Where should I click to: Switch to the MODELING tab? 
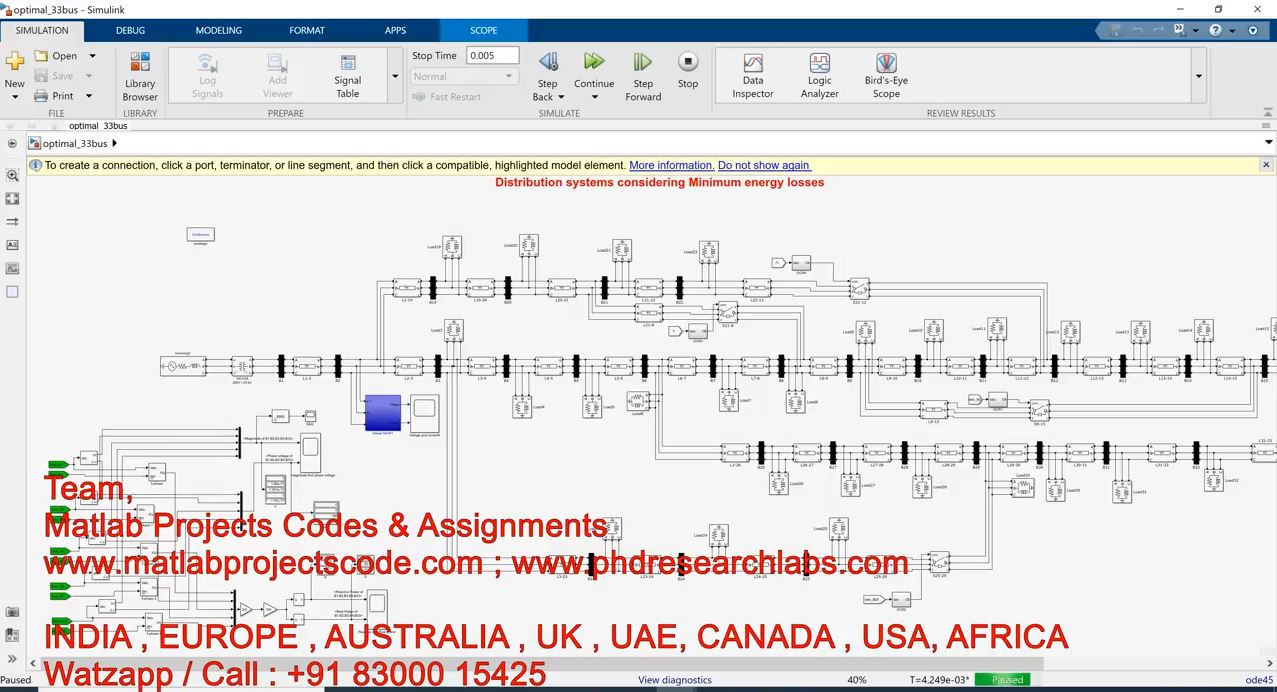[x=218, y=30]
